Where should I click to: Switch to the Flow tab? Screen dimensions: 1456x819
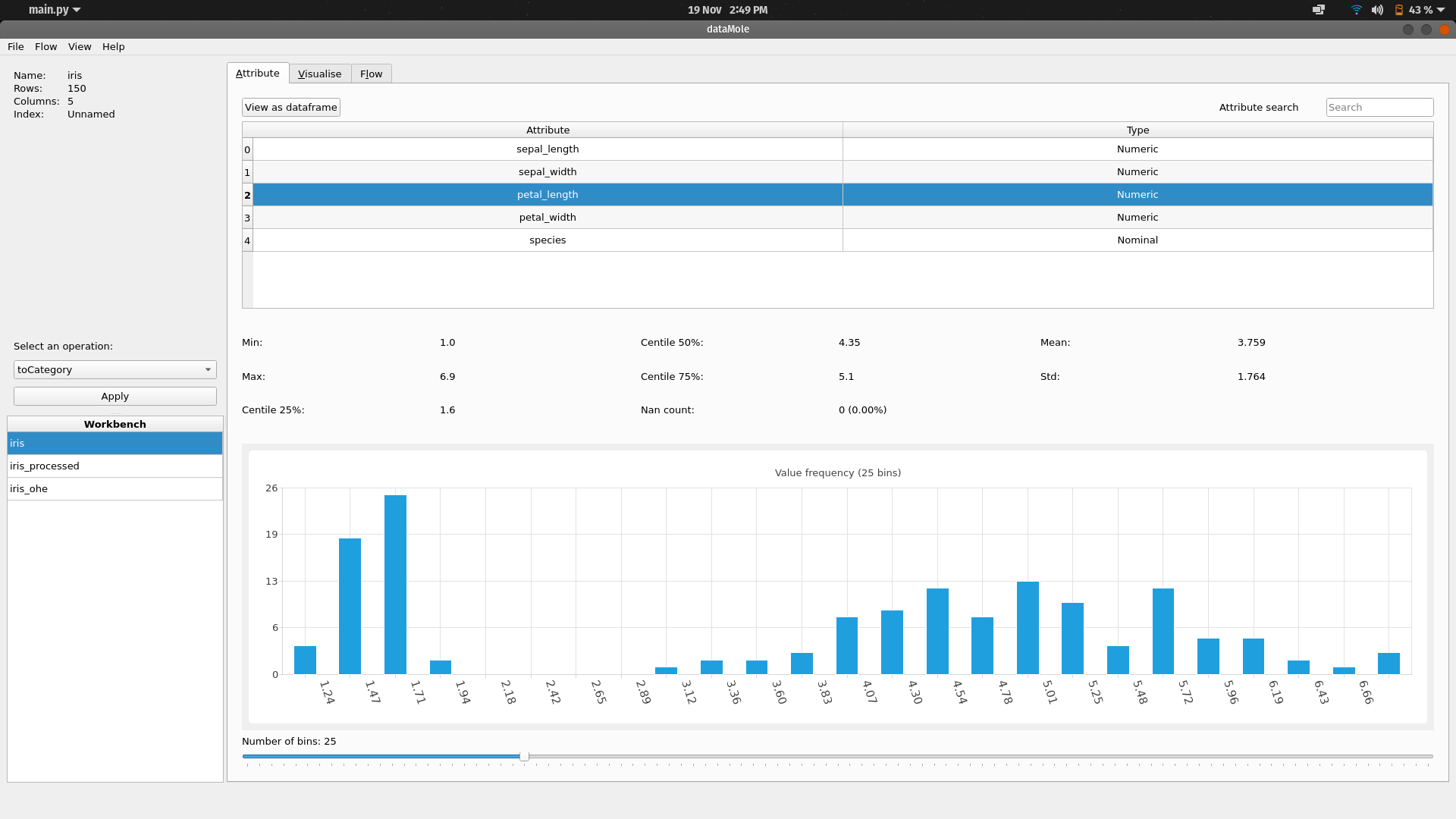(x=371, y=74)
